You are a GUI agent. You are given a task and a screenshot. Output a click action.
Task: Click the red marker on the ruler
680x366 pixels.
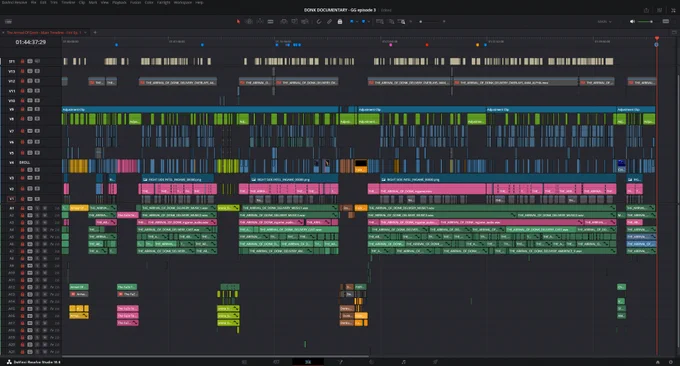[x=427, y=45]
